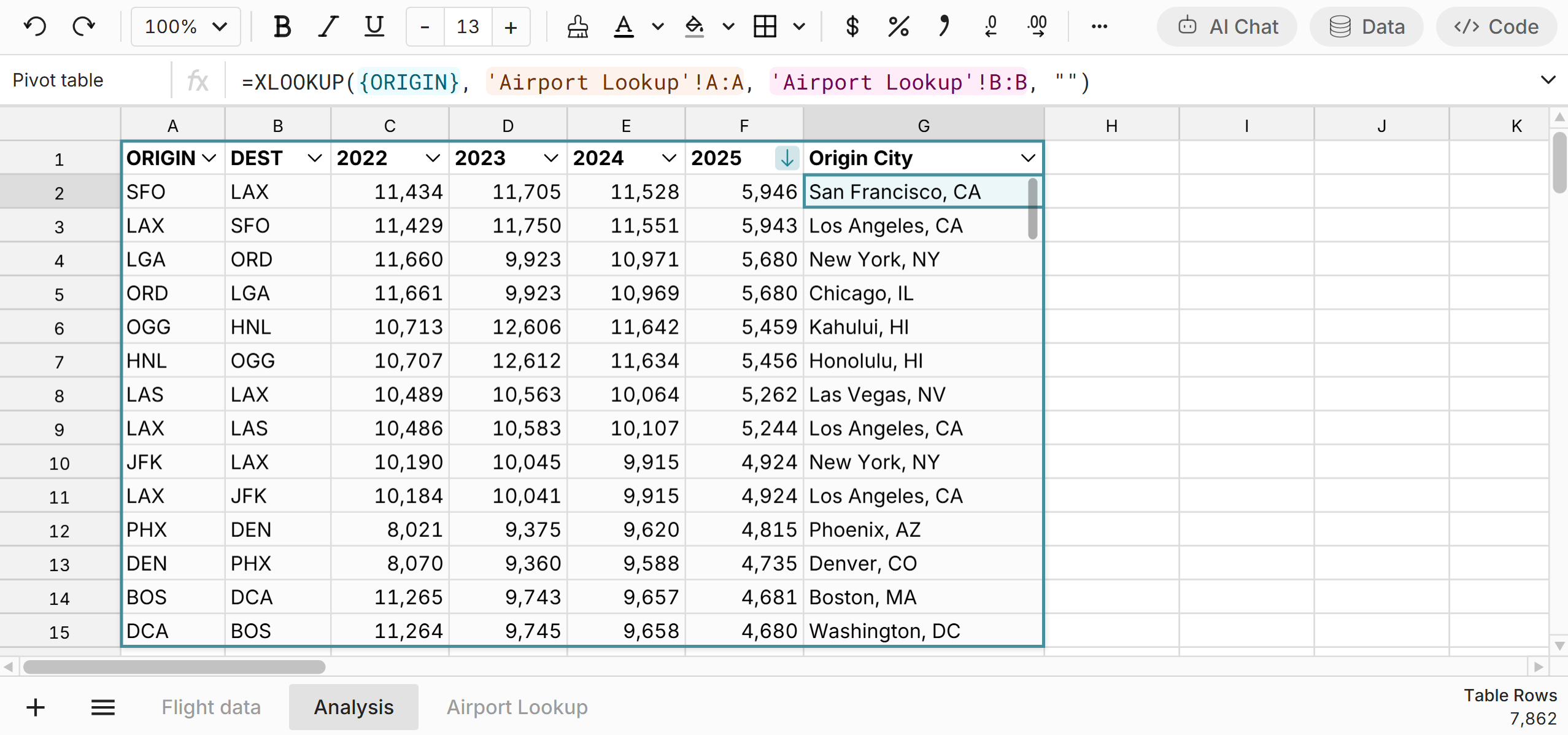Open the ORIGIN column filter dropdown

click(209, 158)
